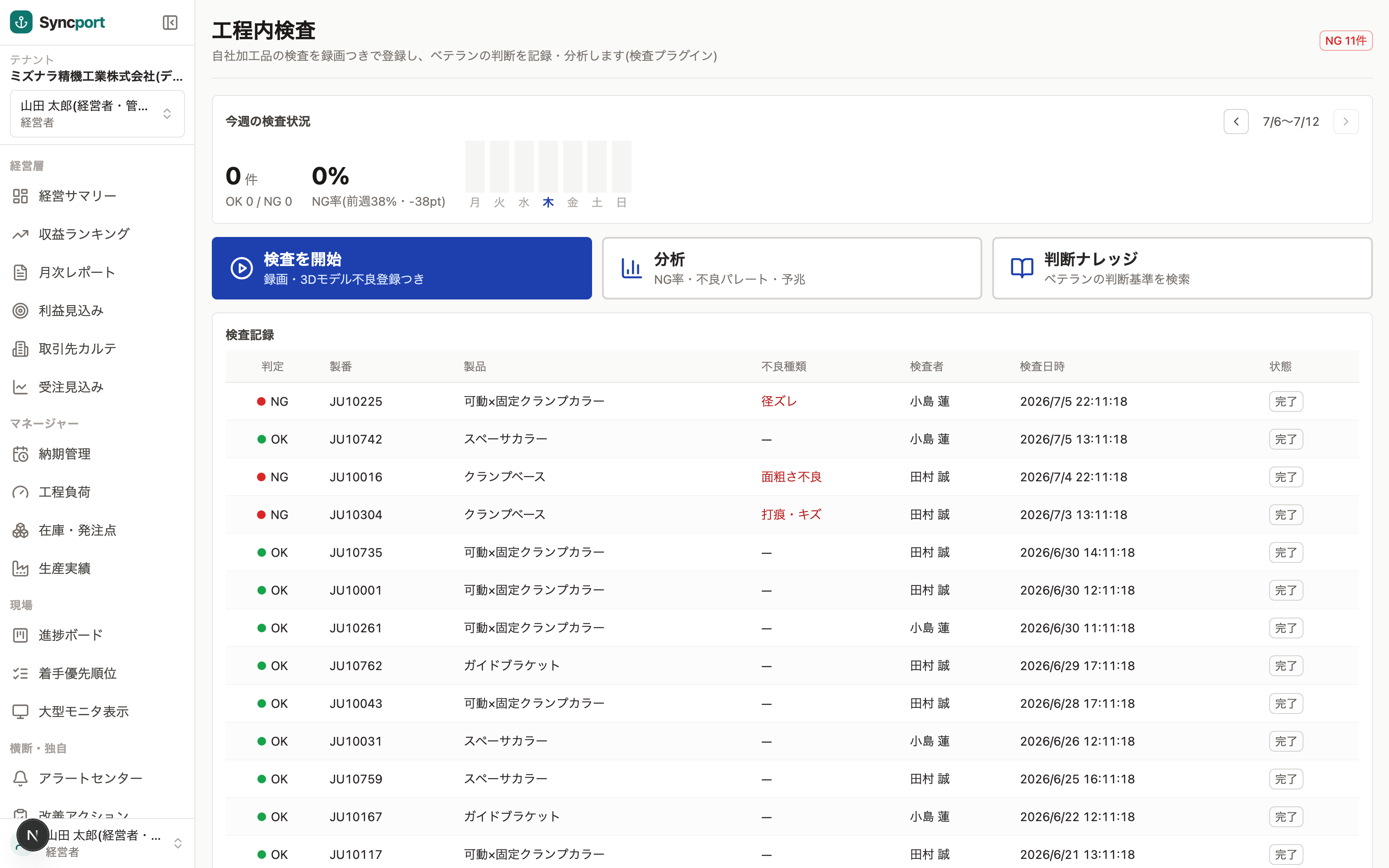The height and width of the screenshot is (868, 1389).
Task: Click lot number JU10261
Action: (356, 628)
